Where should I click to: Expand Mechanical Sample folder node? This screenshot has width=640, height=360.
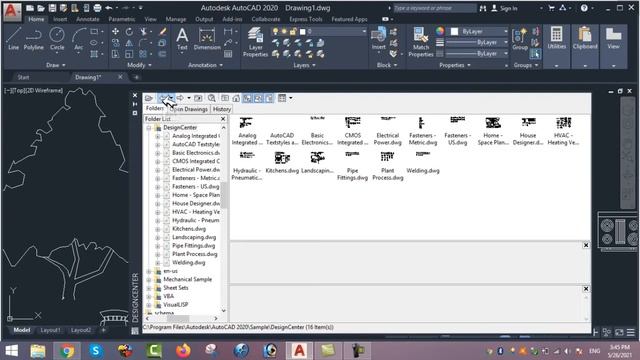coord(149,280)
